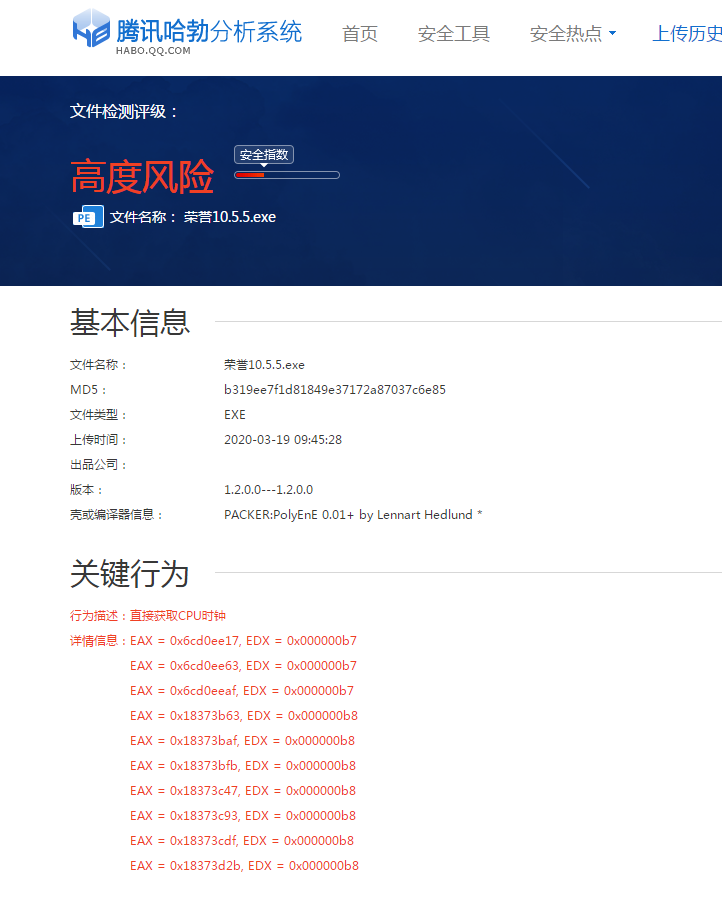Click the file type value EXE
This screenshot has height=899, width=722.
coord(235,415)
